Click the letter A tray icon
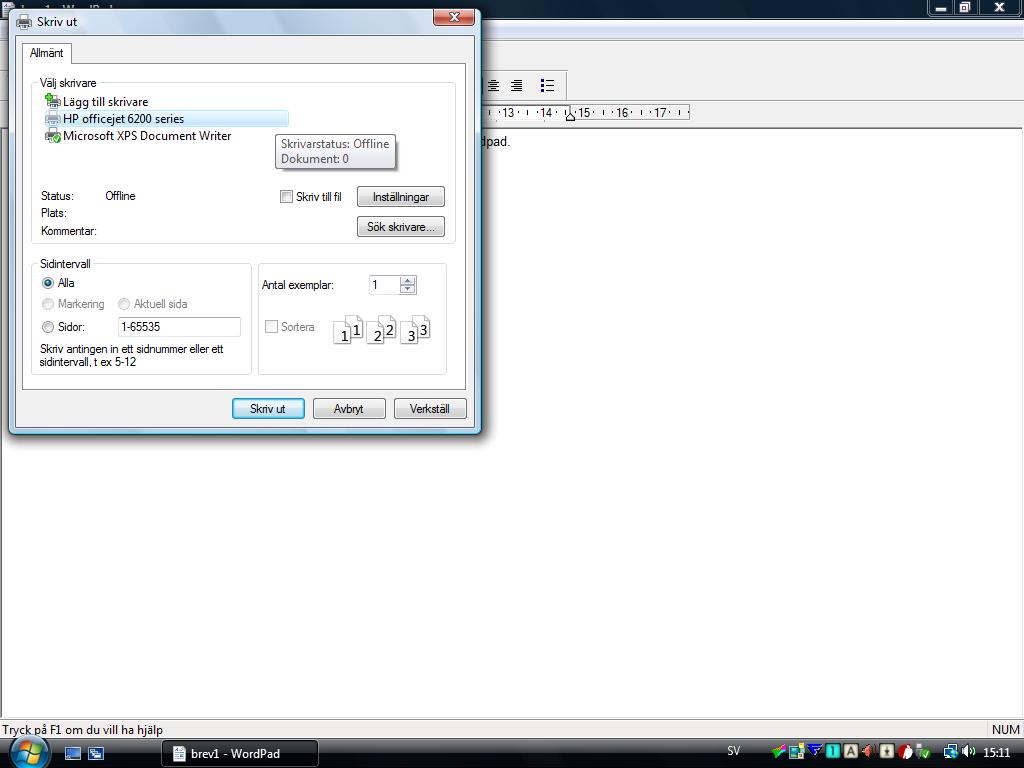 pos(850,752)
